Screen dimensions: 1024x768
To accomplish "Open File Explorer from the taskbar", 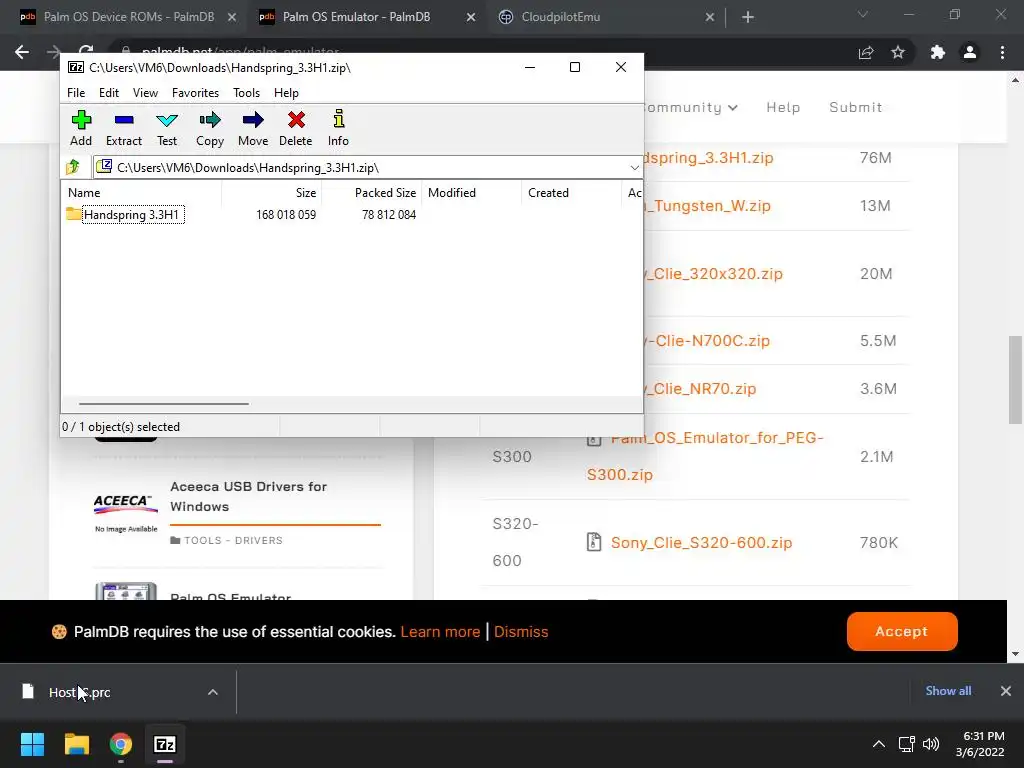I will click(x=76, y=744).
